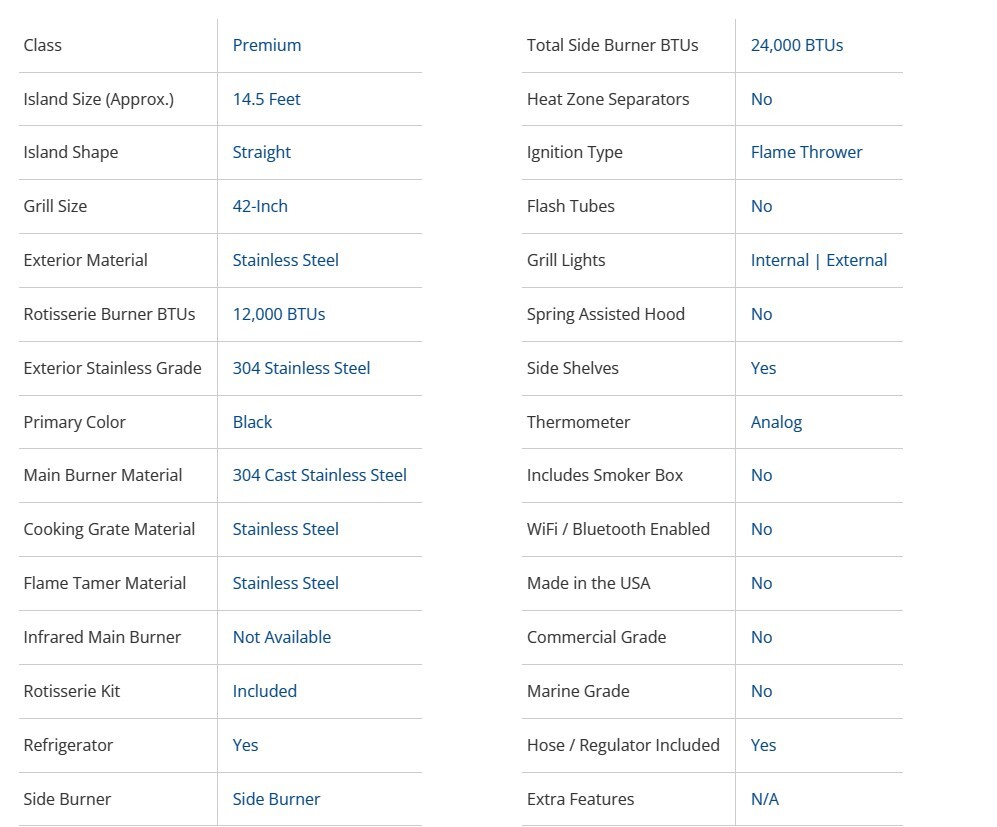Open the 304 Cast Stainless Steel link

coord(319,475)
